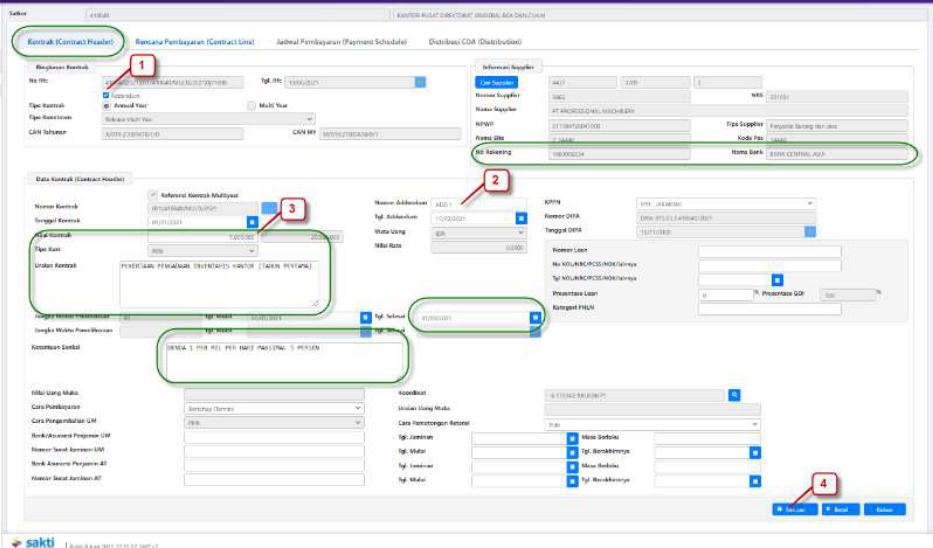Click the Koordinat search icon
The width and height of the screenshot is (933, 548).
[x=734, y=395]
